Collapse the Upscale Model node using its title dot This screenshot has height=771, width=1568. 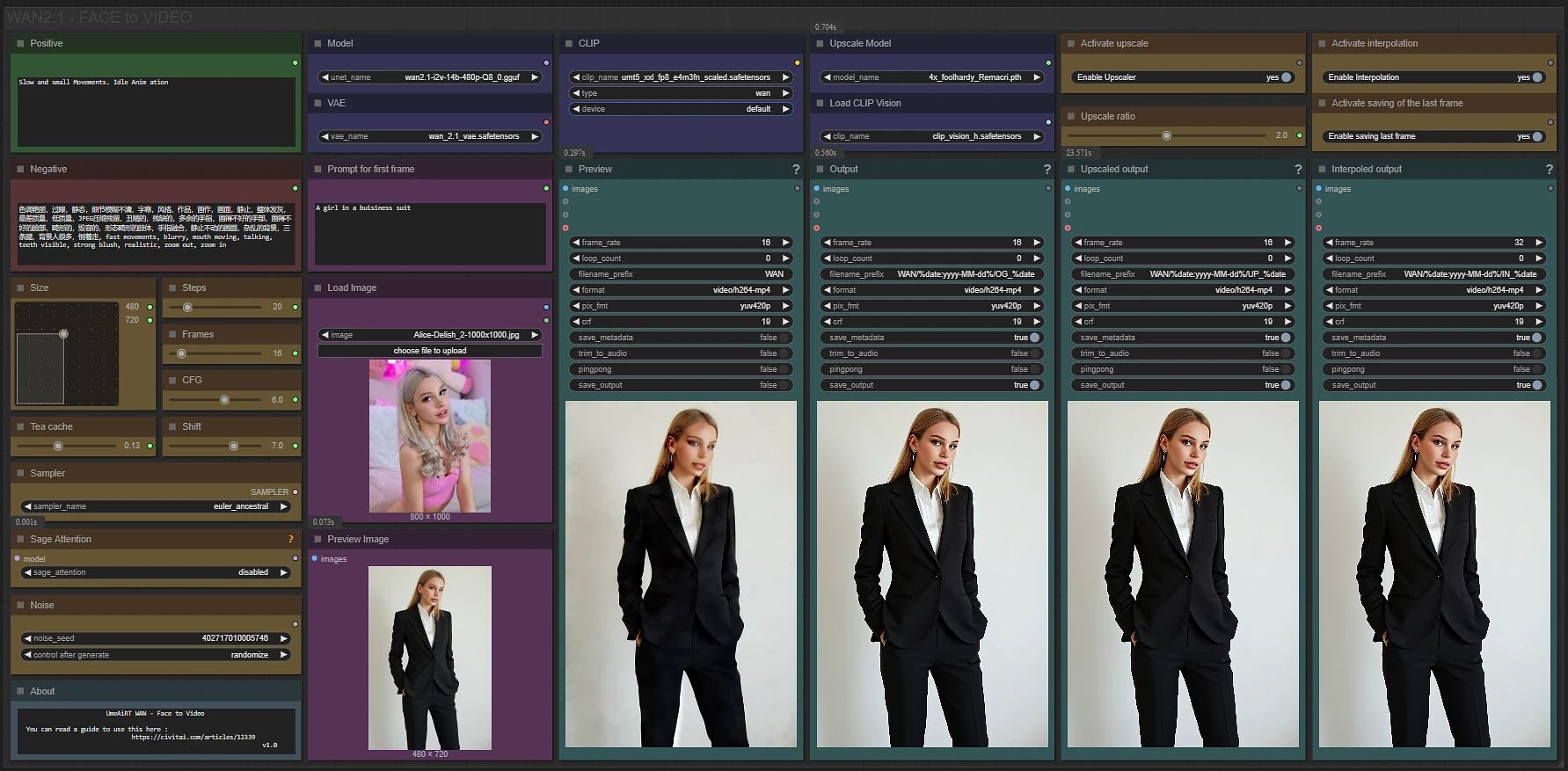point(820,43)
